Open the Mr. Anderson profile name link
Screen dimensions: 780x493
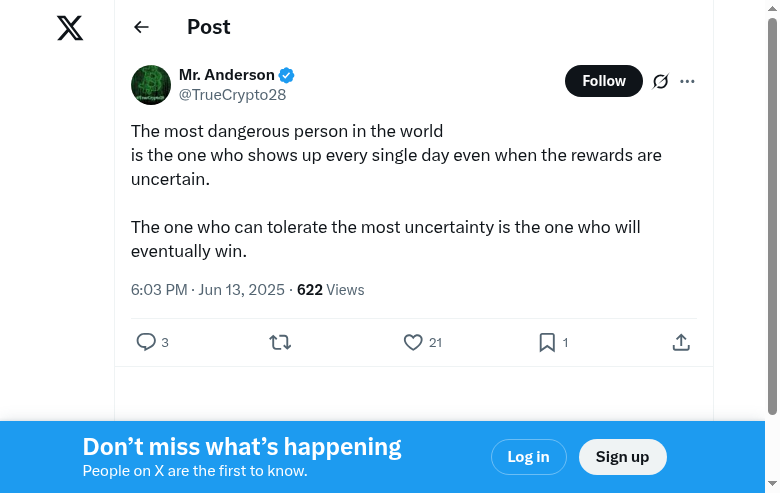coord(226,75)
